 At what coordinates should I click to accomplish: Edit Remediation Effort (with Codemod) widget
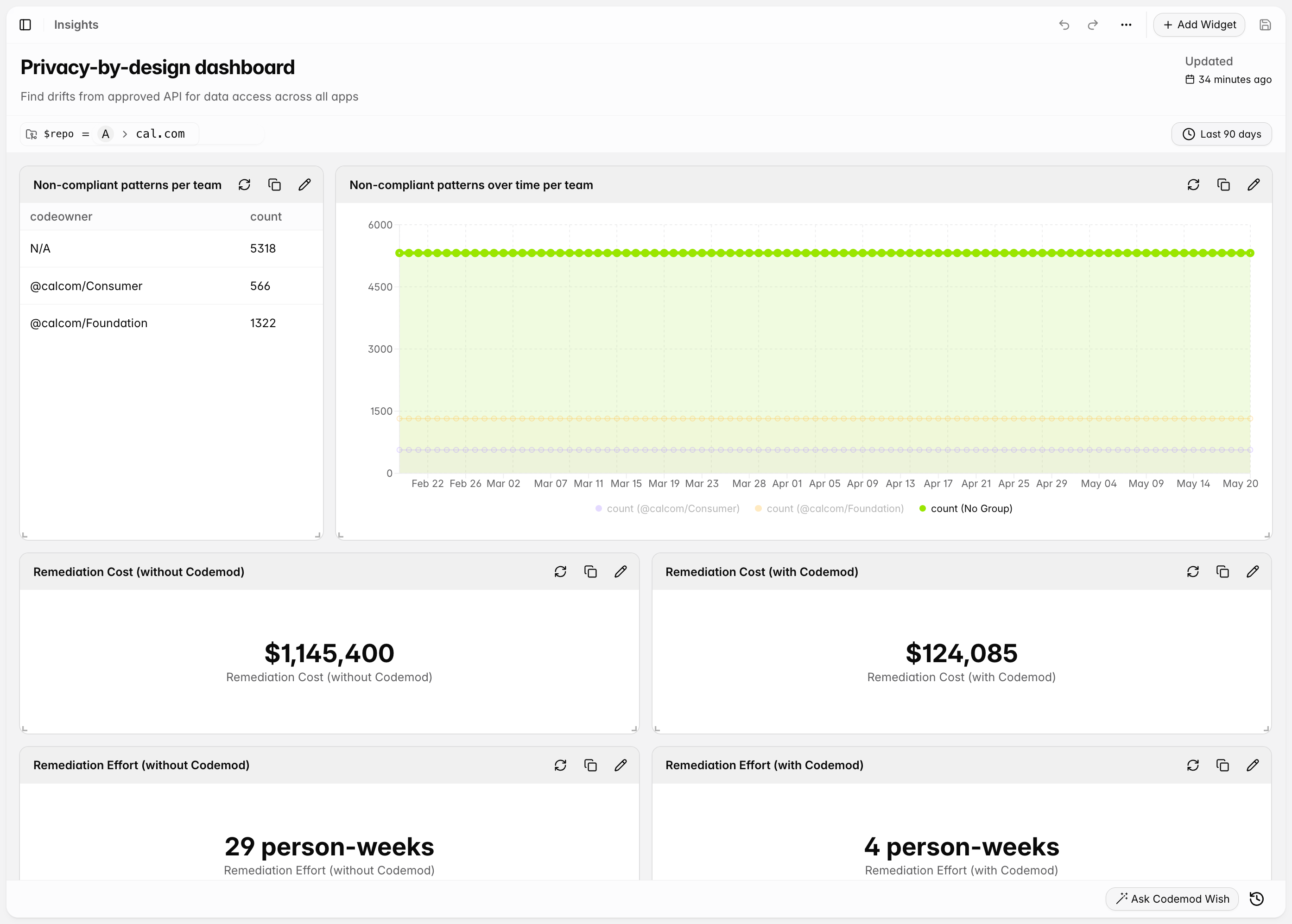click(x=1253, y=765)
